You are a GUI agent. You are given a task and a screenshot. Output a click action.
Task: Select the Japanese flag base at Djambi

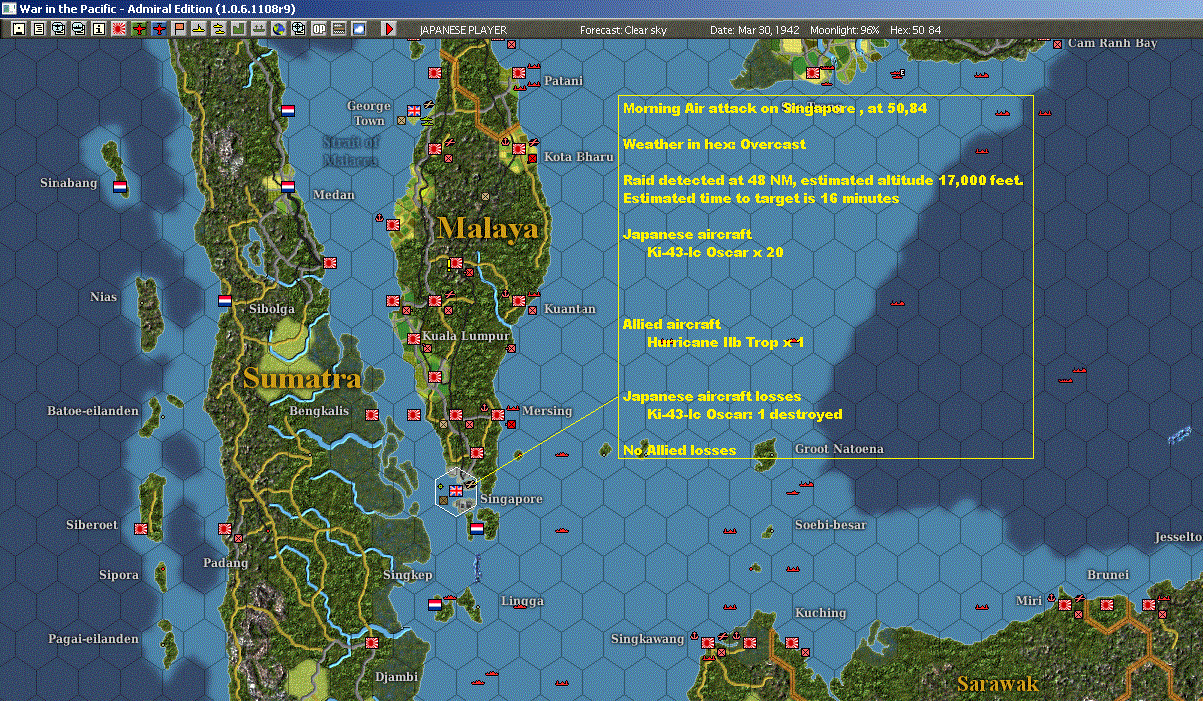(x=372, y=642)
